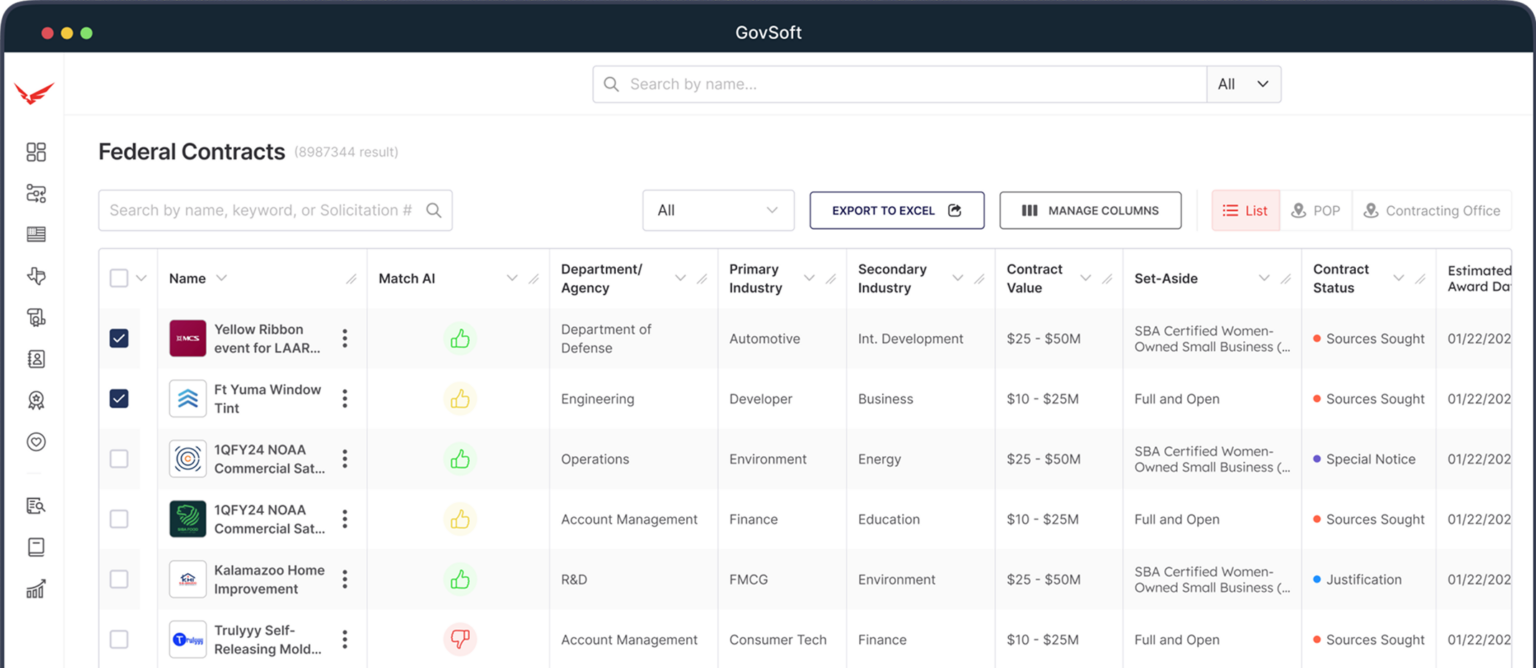The image size is (1536, 668).
Task: Open the Secondary Industry column dropdown chevron
Action: [958, 278]
